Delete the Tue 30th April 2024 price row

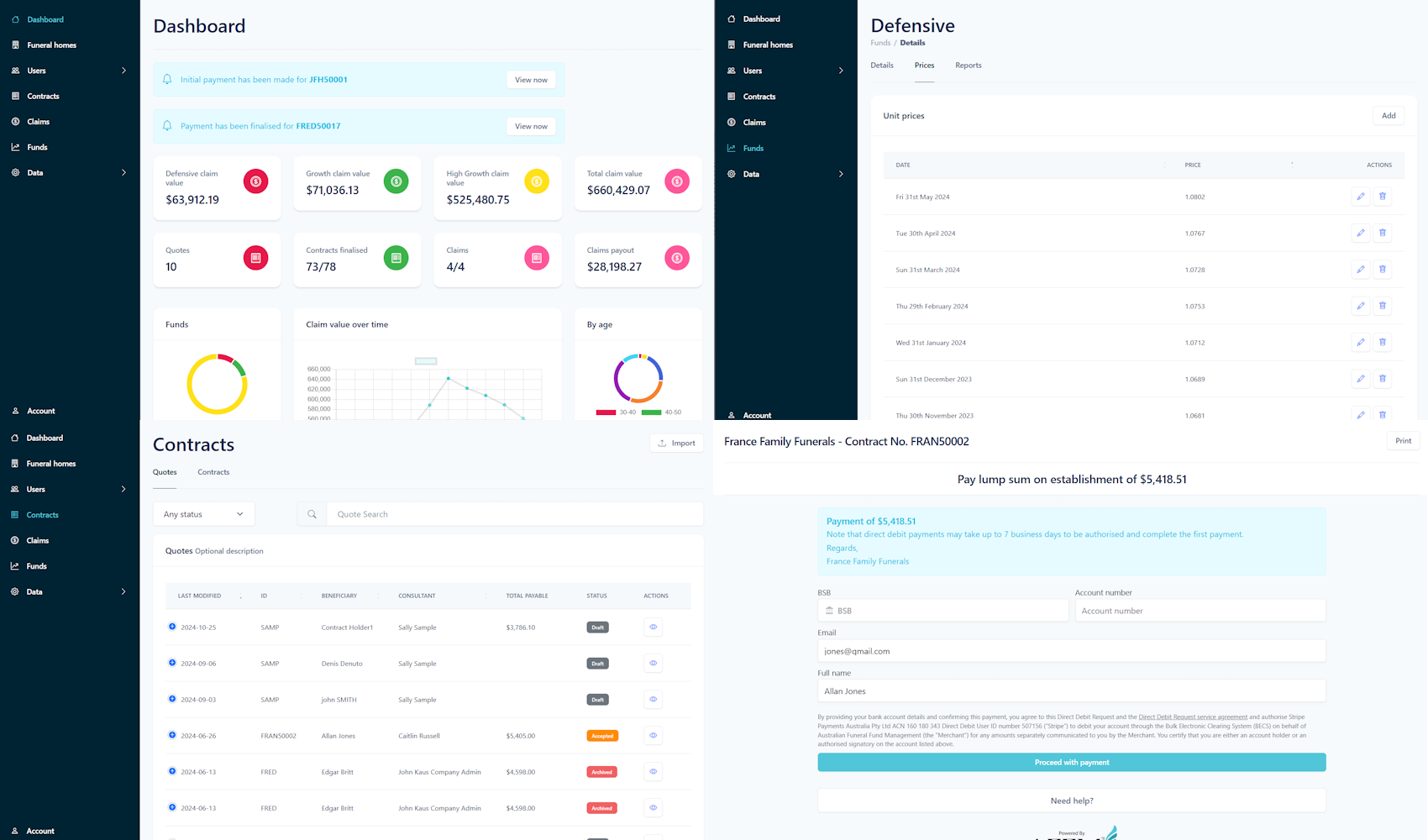[1382, 233]
